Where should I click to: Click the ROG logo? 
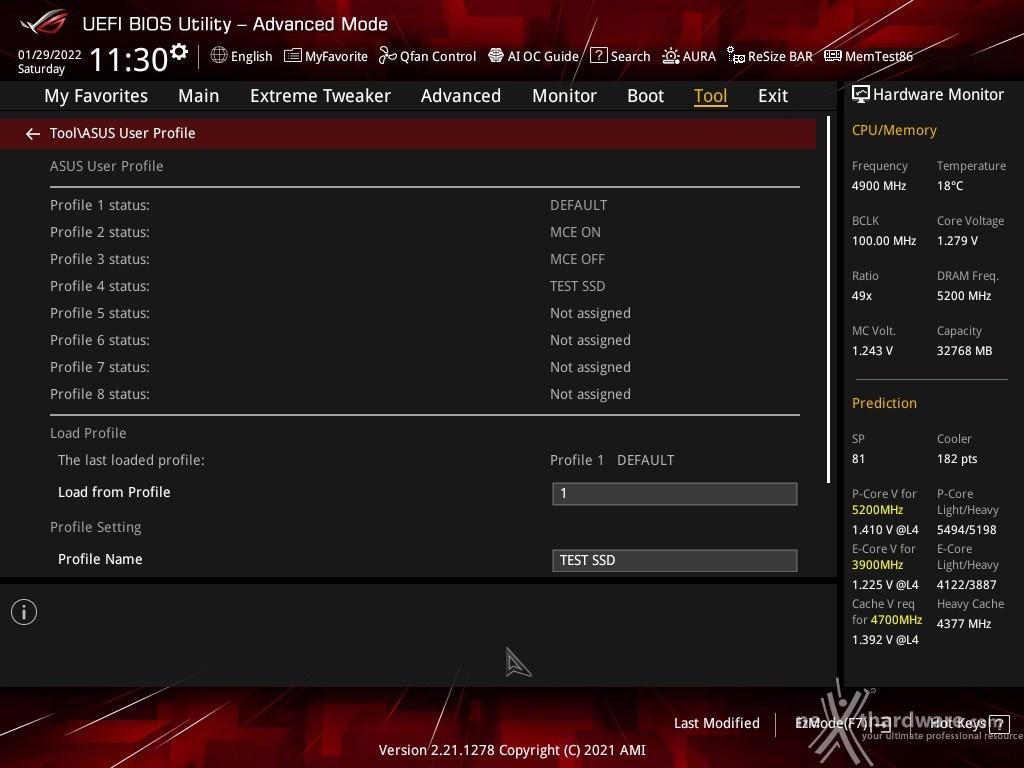(x=43, y=24)
